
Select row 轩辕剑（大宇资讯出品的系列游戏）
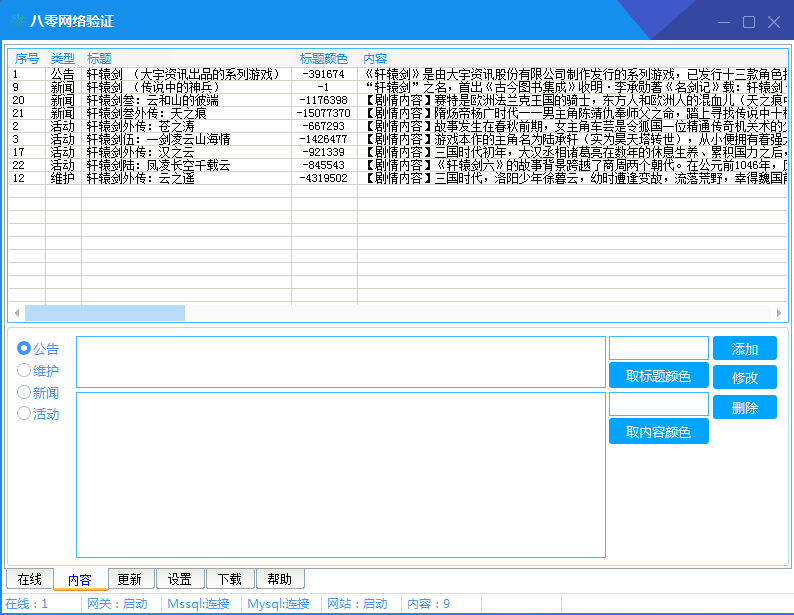398,74
